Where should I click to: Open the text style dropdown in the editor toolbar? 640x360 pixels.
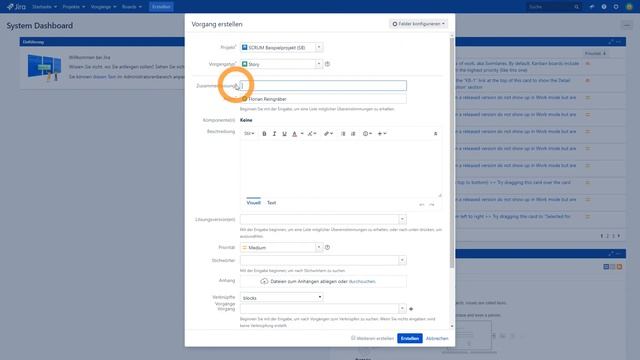pyautogui.click(x=249, y=133)
